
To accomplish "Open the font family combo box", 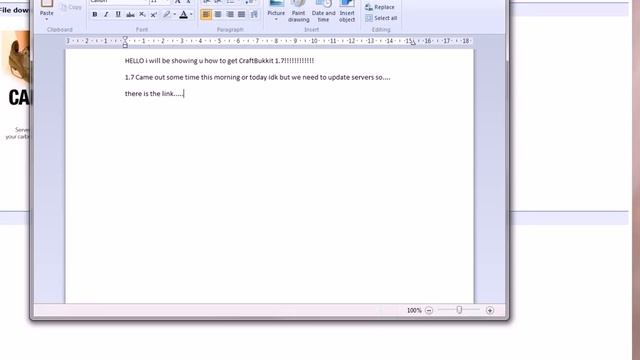I will click(x=118, y=1).
